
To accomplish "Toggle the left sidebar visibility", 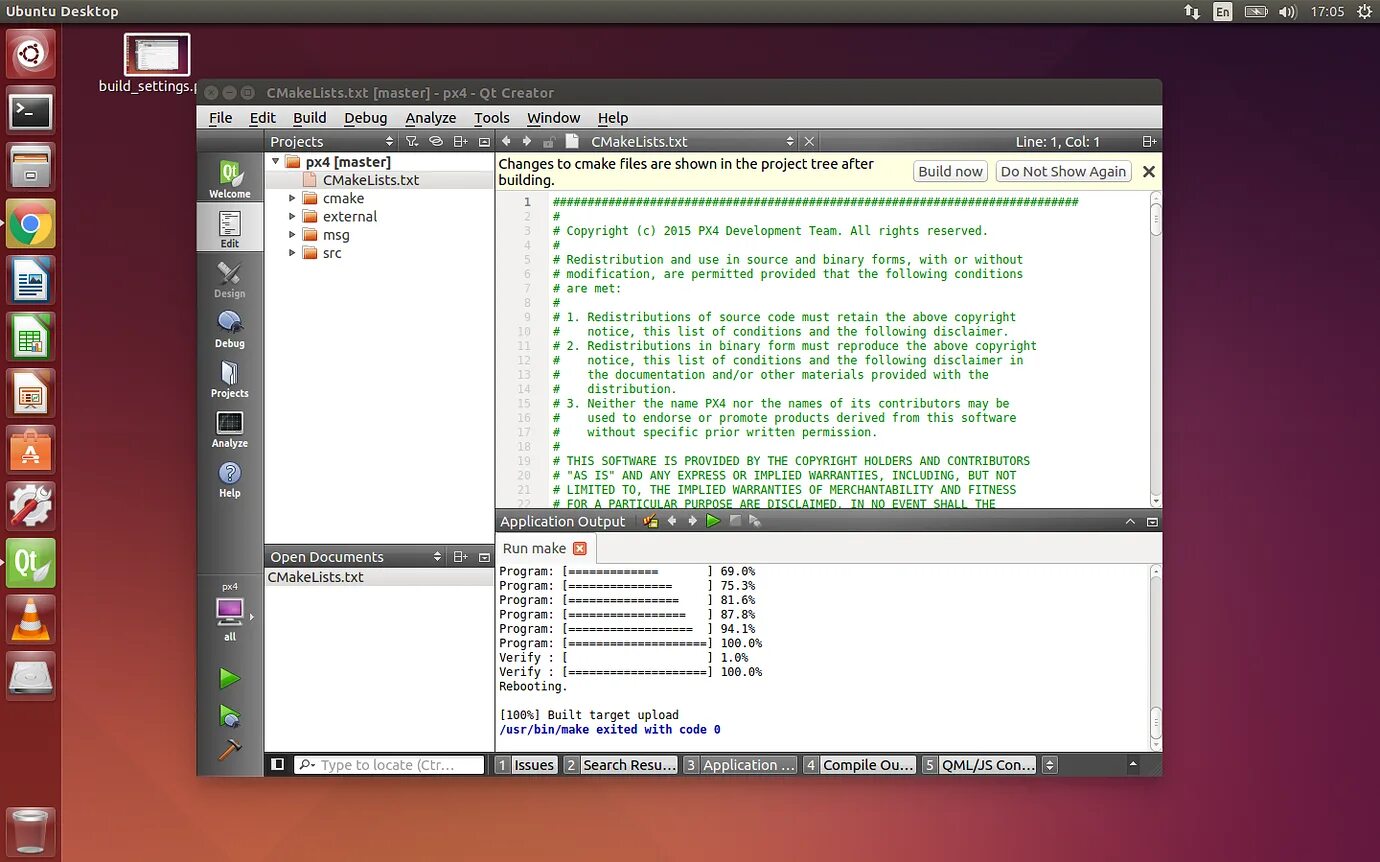I will point(278,764).
